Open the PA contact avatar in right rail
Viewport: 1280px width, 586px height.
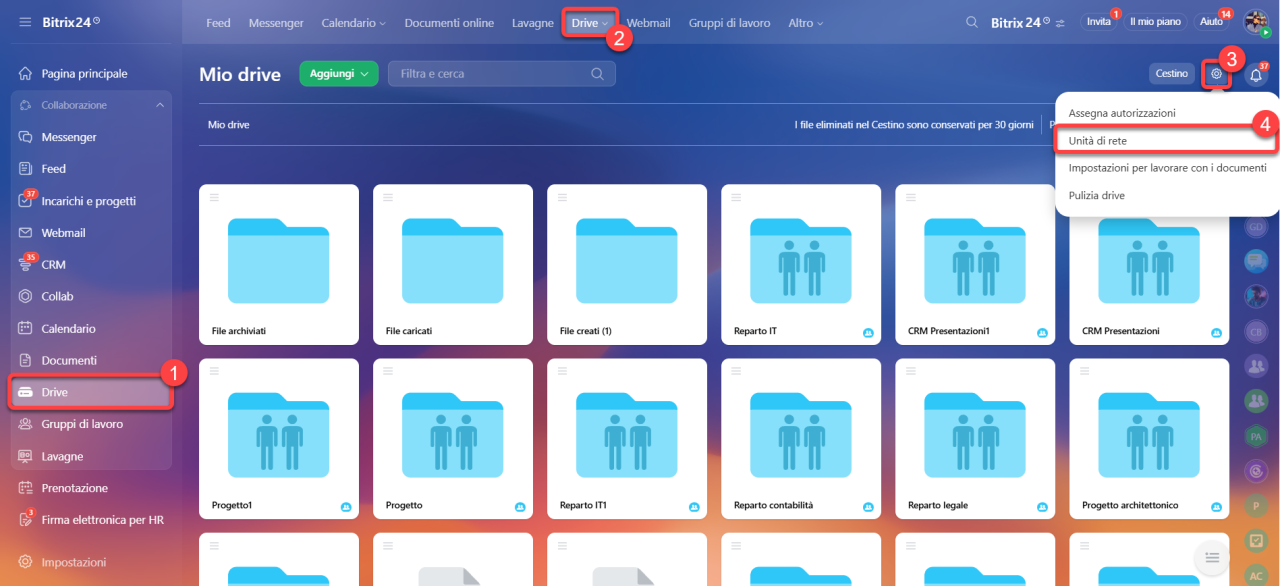point(1256,436)
